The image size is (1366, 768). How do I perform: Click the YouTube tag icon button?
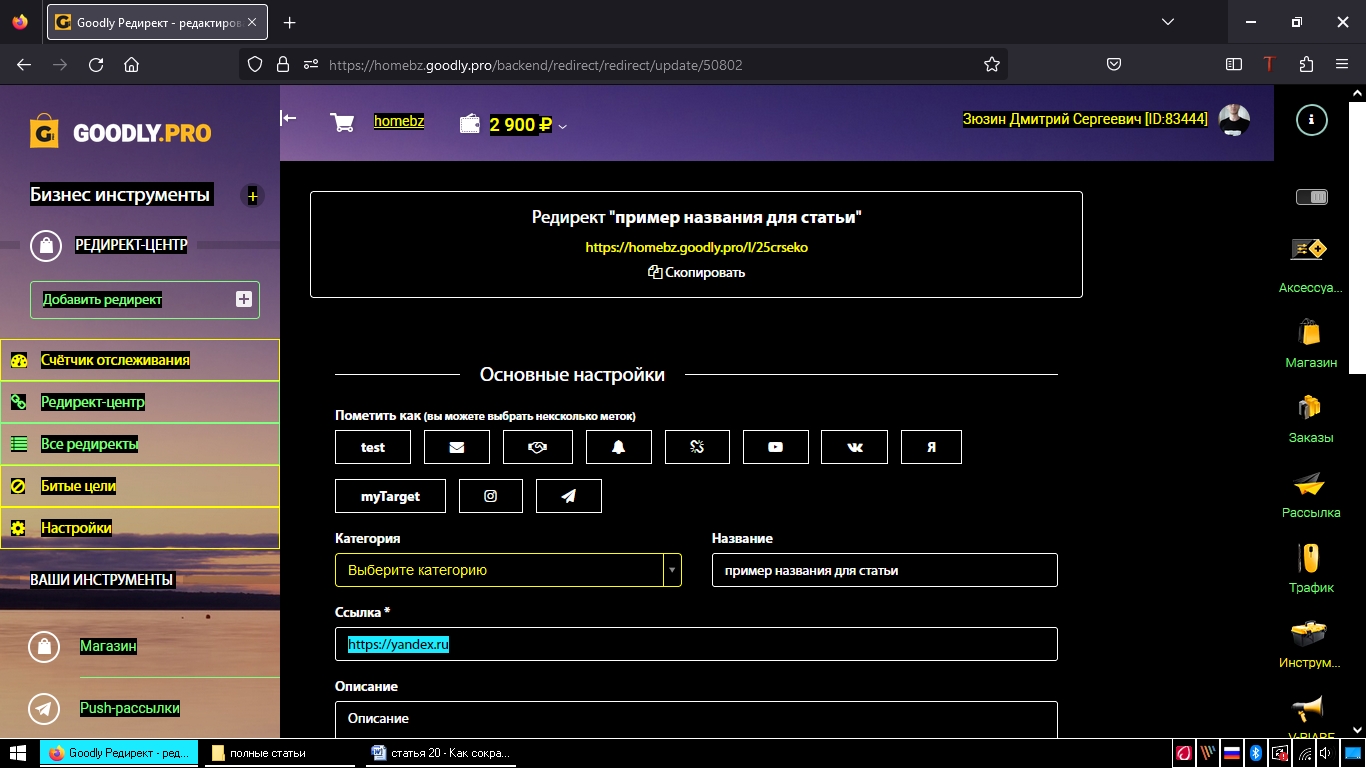[x=775, y=447]
